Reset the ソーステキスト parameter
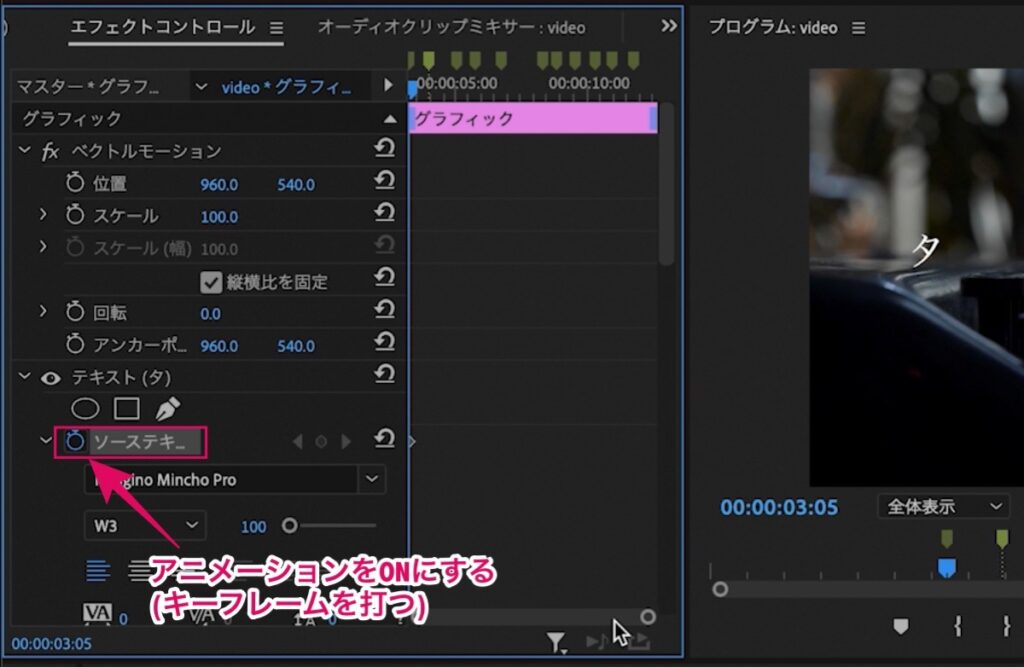This screenshot has width=1024, height=667. pos(385,439)
